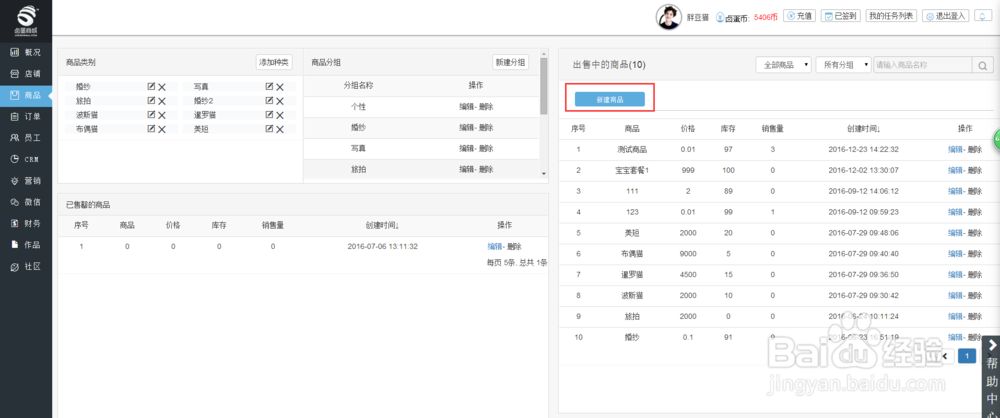This screenshot has height=418, width=1000.
Task: Edit the 布偶猫 category with pencil icon
Action: point(151,128)
